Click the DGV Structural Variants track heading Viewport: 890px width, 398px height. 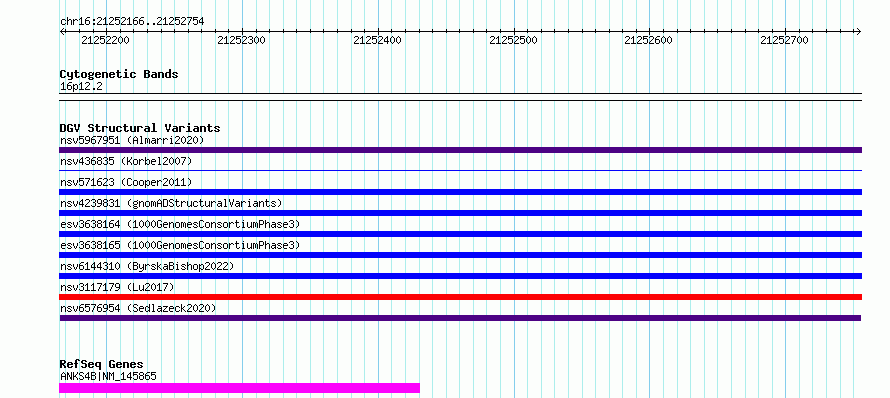[140, 128]
